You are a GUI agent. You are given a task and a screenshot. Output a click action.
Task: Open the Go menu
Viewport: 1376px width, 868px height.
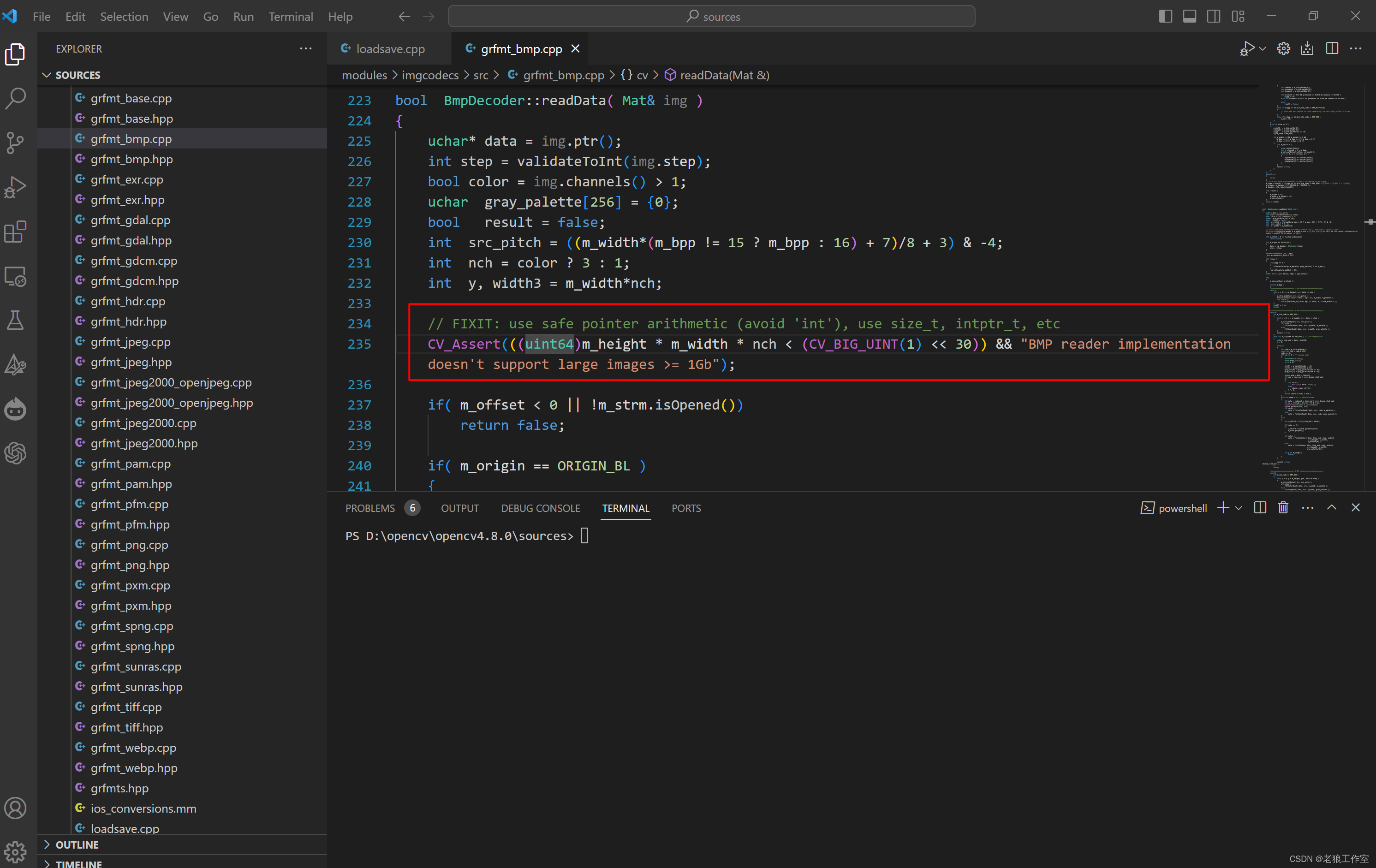210,17
